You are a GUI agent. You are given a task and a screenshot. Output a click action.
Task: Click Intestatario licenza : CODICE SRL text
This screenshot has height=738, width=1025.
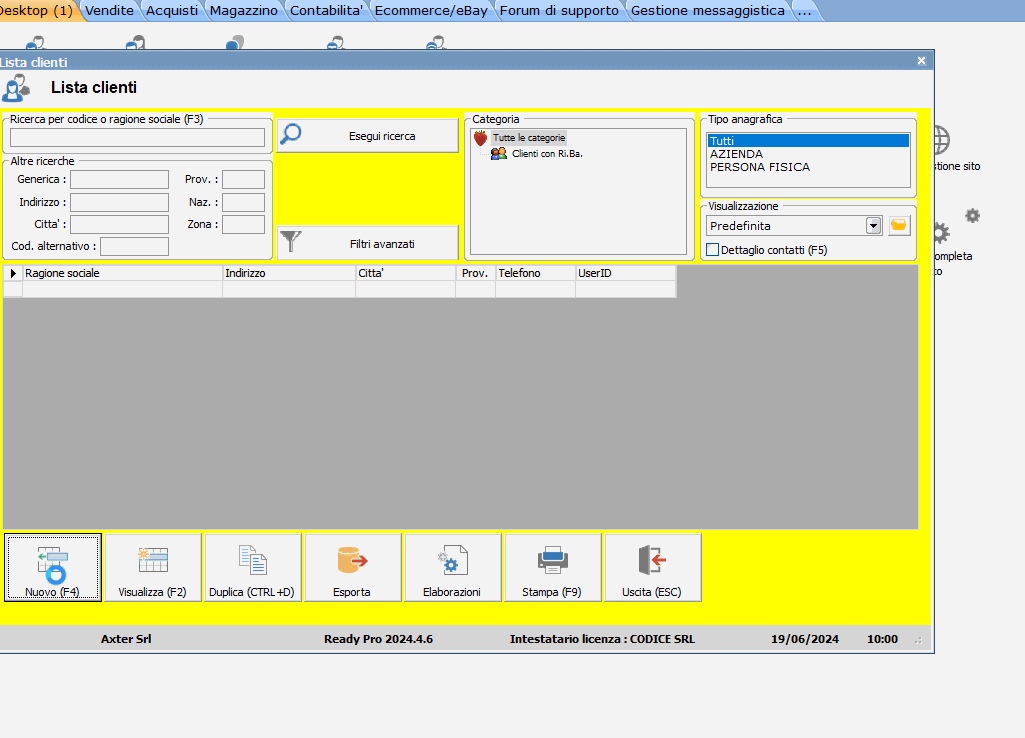[x=602, y=639]
